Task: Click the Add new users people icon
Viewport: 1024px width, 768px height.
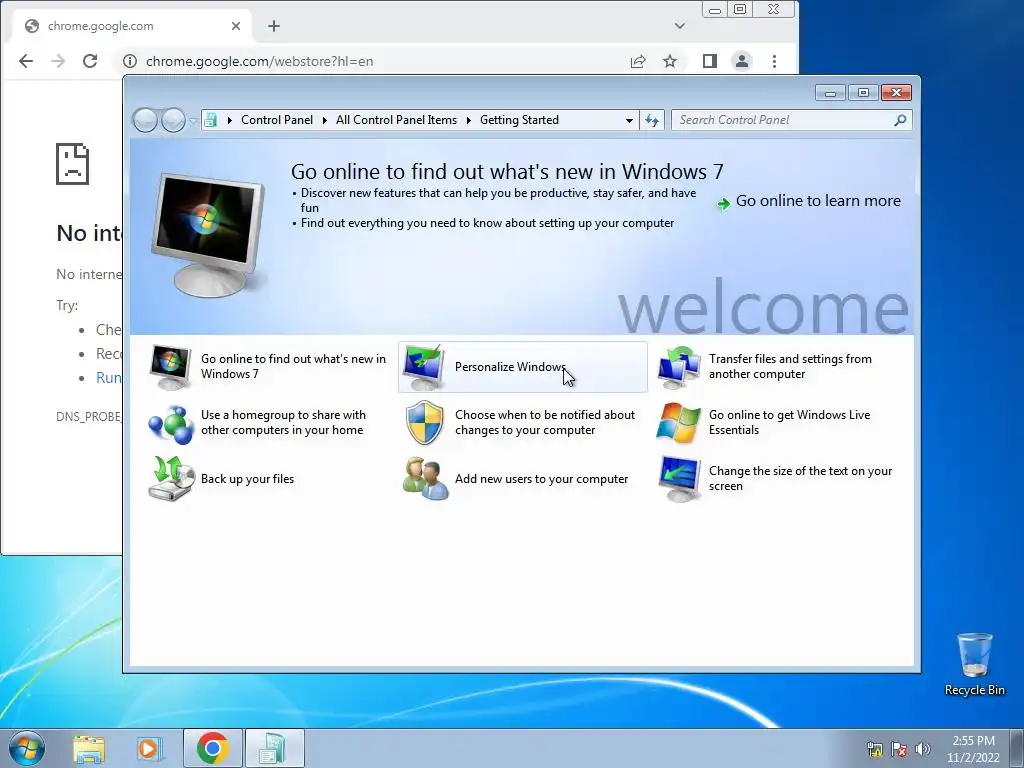Action: tap(426, 479)
